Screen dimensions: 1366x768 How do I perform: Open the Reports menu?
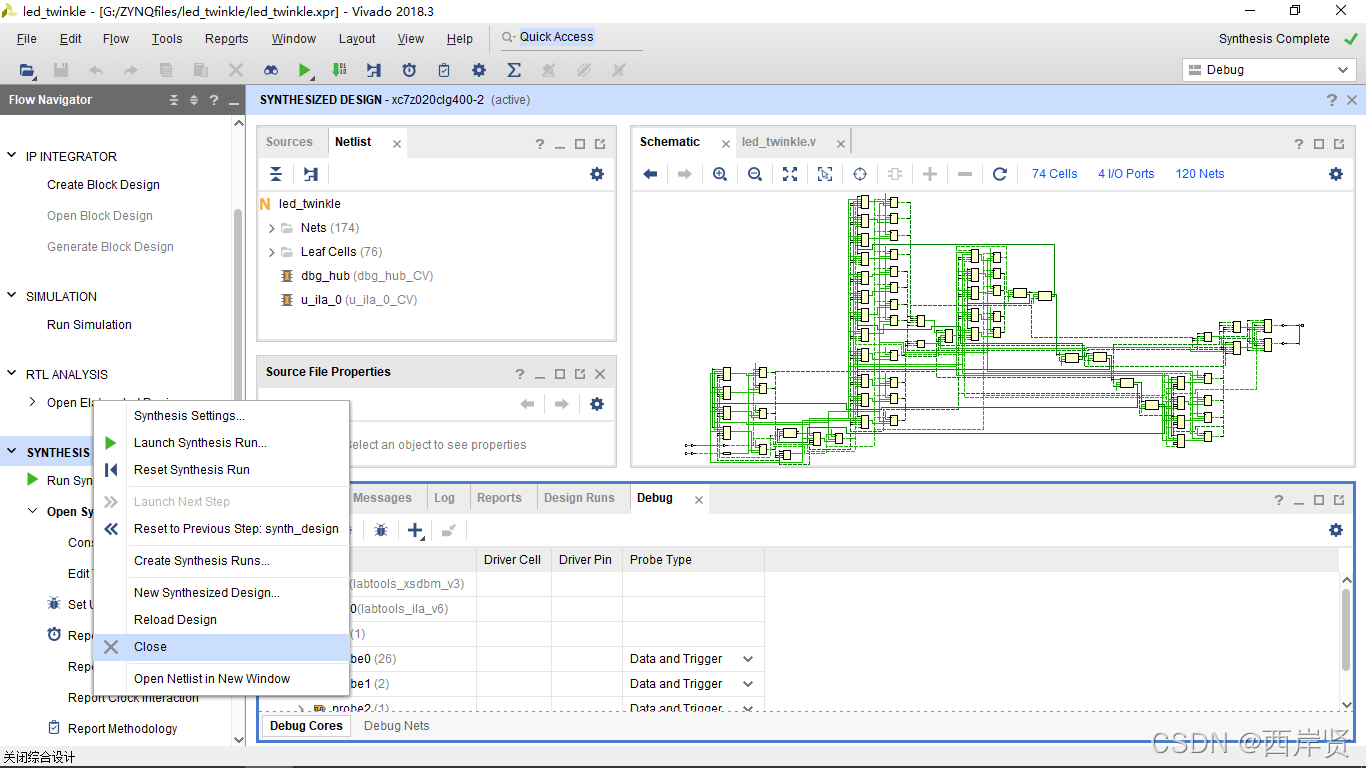pyautogui.click(x=227, y=39)
